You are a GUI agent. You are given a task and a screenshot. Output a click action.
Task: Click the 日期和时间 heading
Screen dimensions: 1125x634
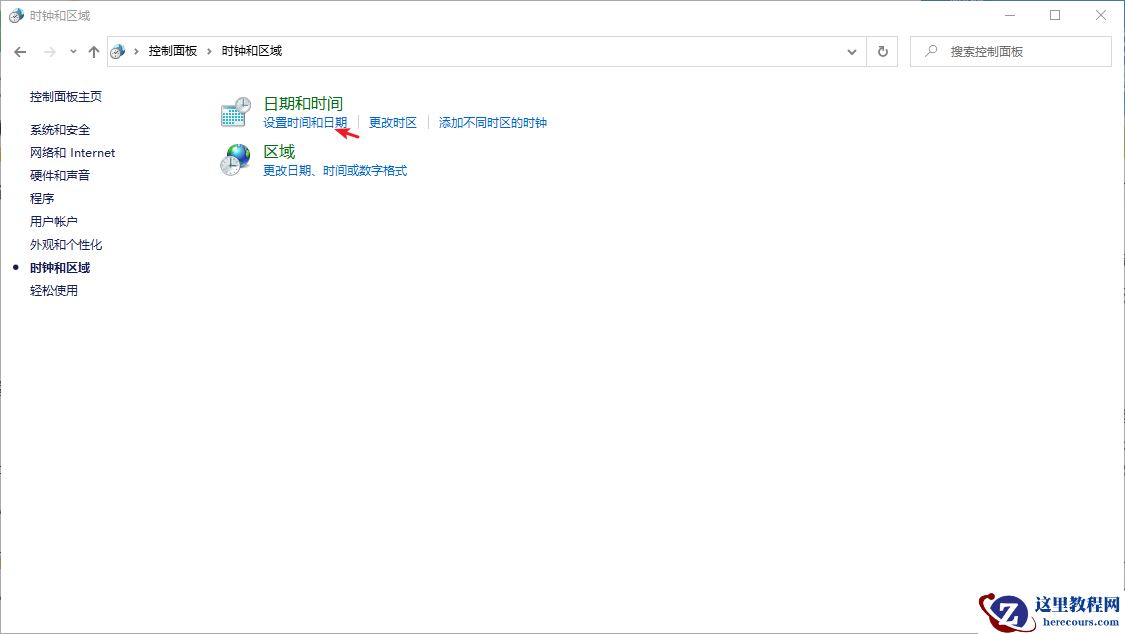302,102
